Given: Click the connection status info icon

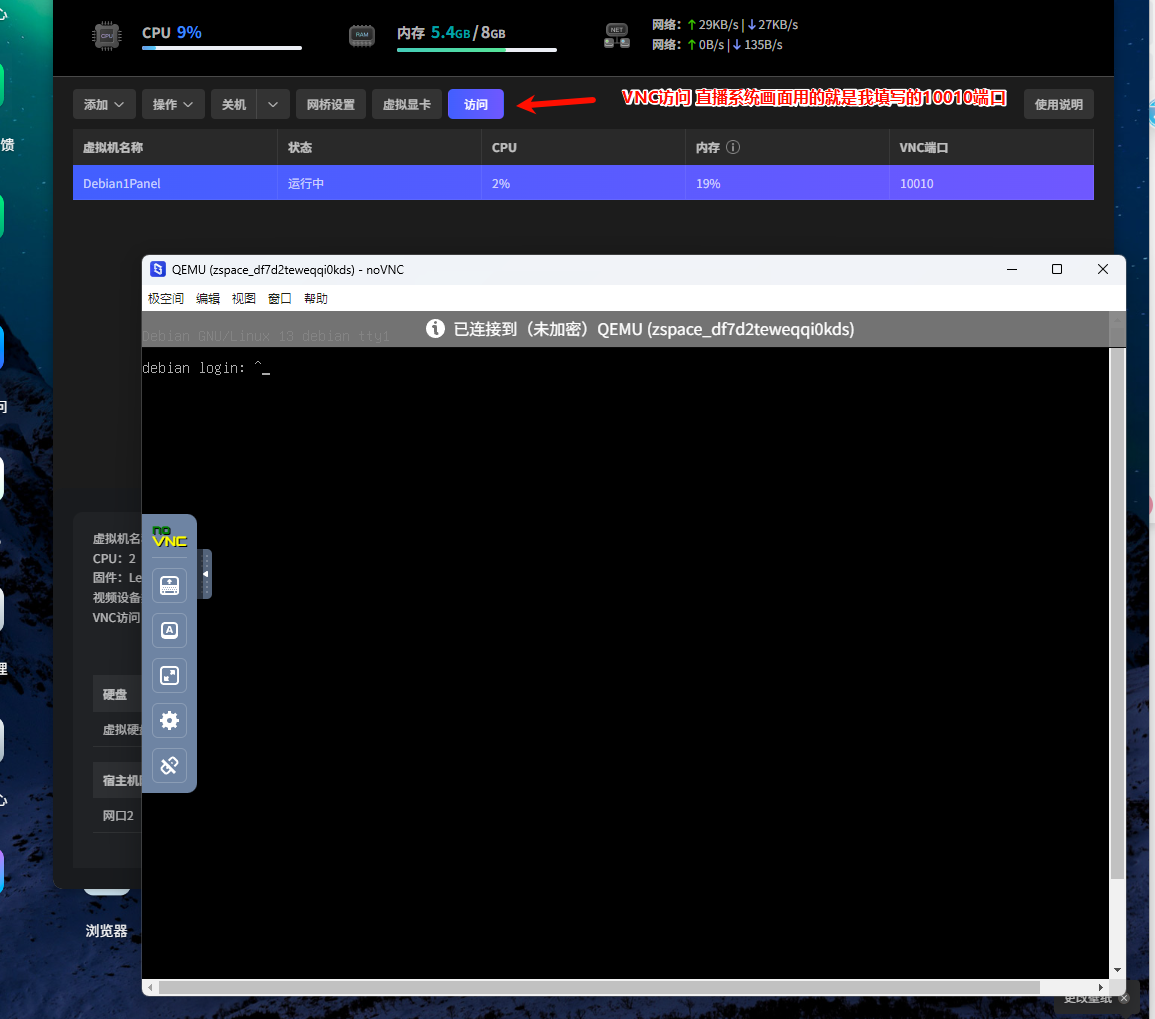Looking at the screenshot, I should click(435, 329).
